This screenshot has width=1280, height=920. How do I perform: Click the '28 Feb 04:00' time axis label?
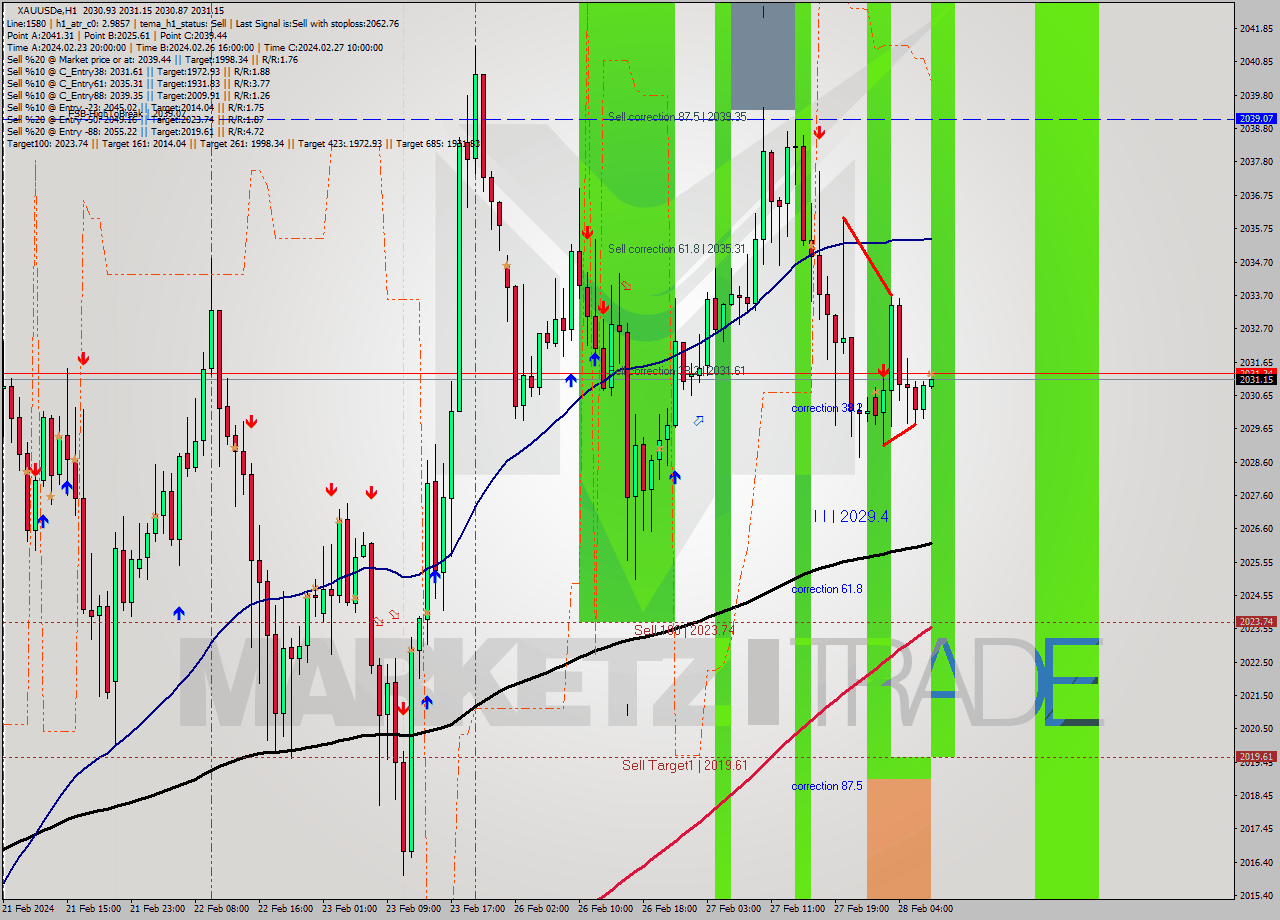[x=925, y=909]
